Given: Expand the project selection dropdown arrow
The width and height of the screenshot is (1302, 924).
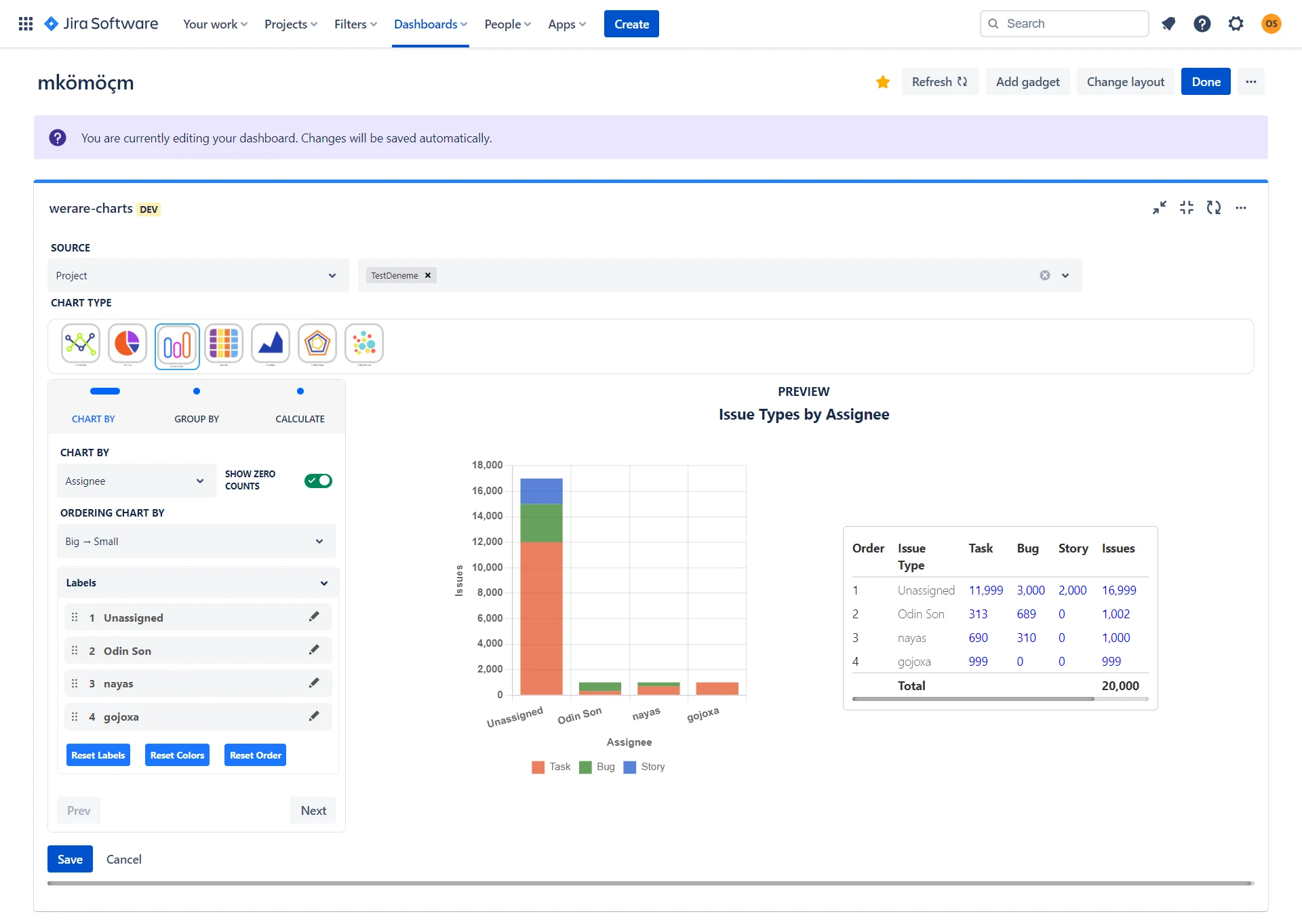Looking at the screenshot, I should click(x=1065, y=275).
